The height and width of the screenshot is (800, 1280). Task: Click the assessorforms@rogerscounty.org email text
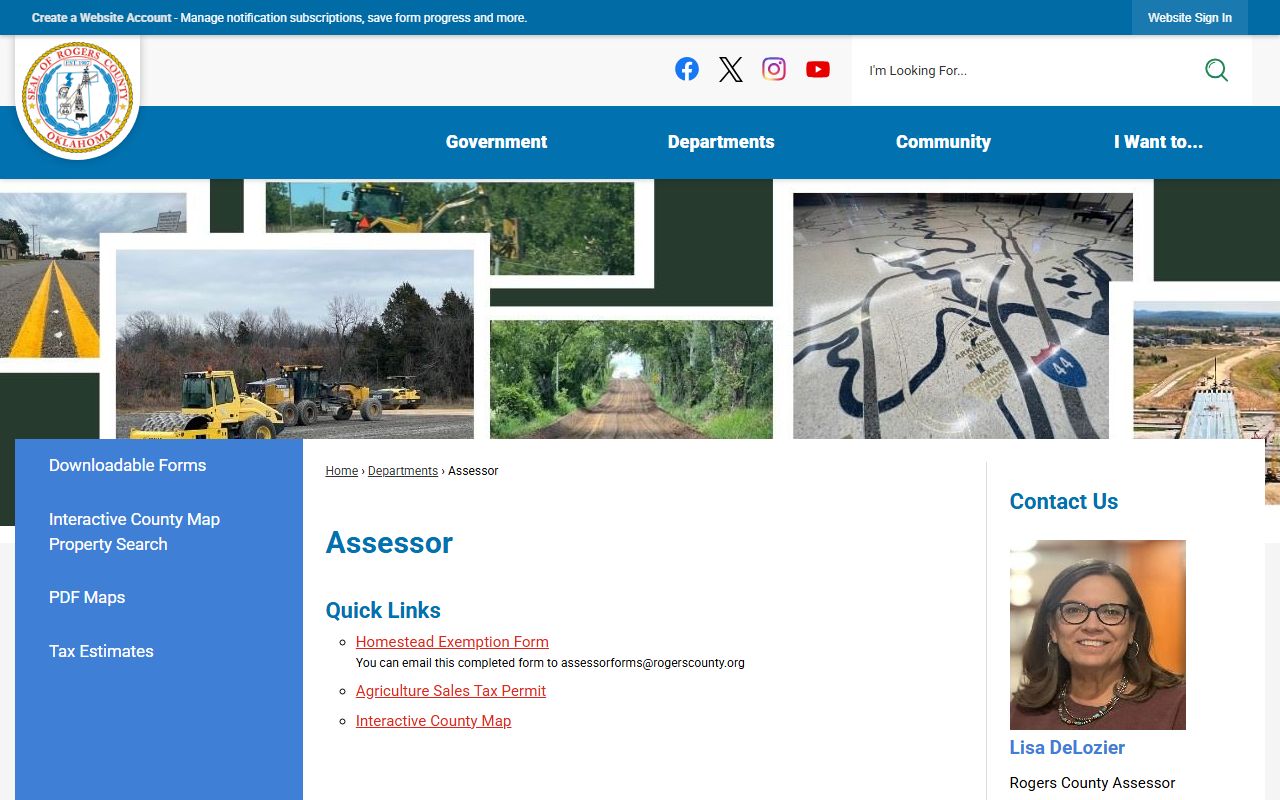click(653, 663)
